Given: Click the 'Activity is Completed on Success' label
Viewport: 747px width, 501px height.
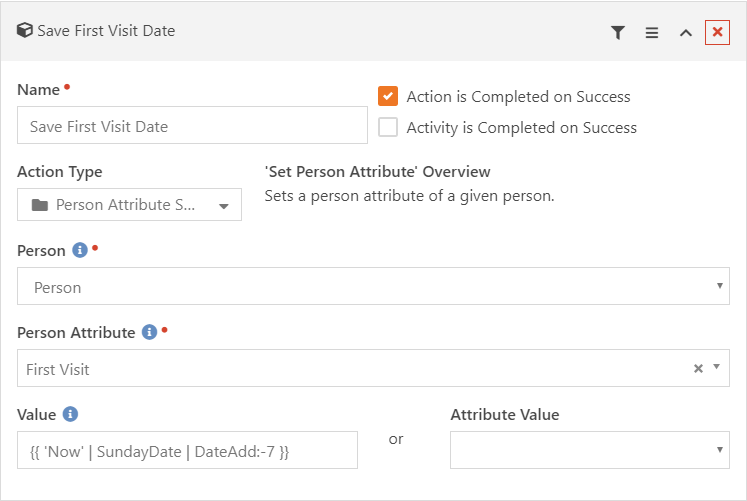Looking at the screenshot, I should point(522,128).
